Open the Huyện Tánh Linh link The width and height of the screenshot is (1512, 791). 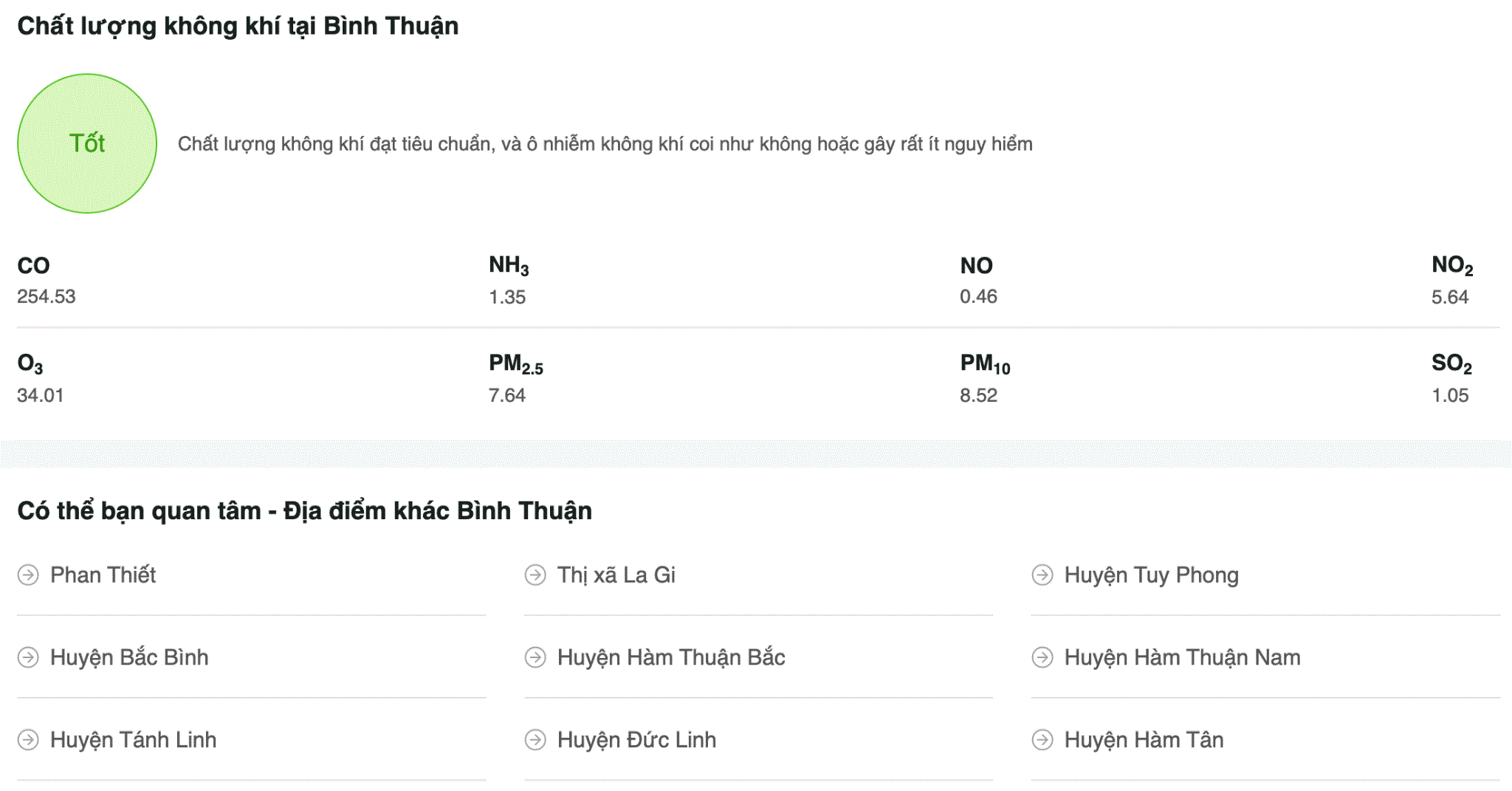click(133, 740)
